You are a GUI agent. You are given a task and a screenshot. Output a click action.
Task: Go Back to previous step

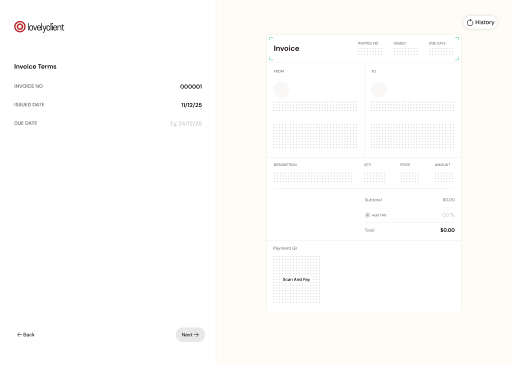(26, 335)
